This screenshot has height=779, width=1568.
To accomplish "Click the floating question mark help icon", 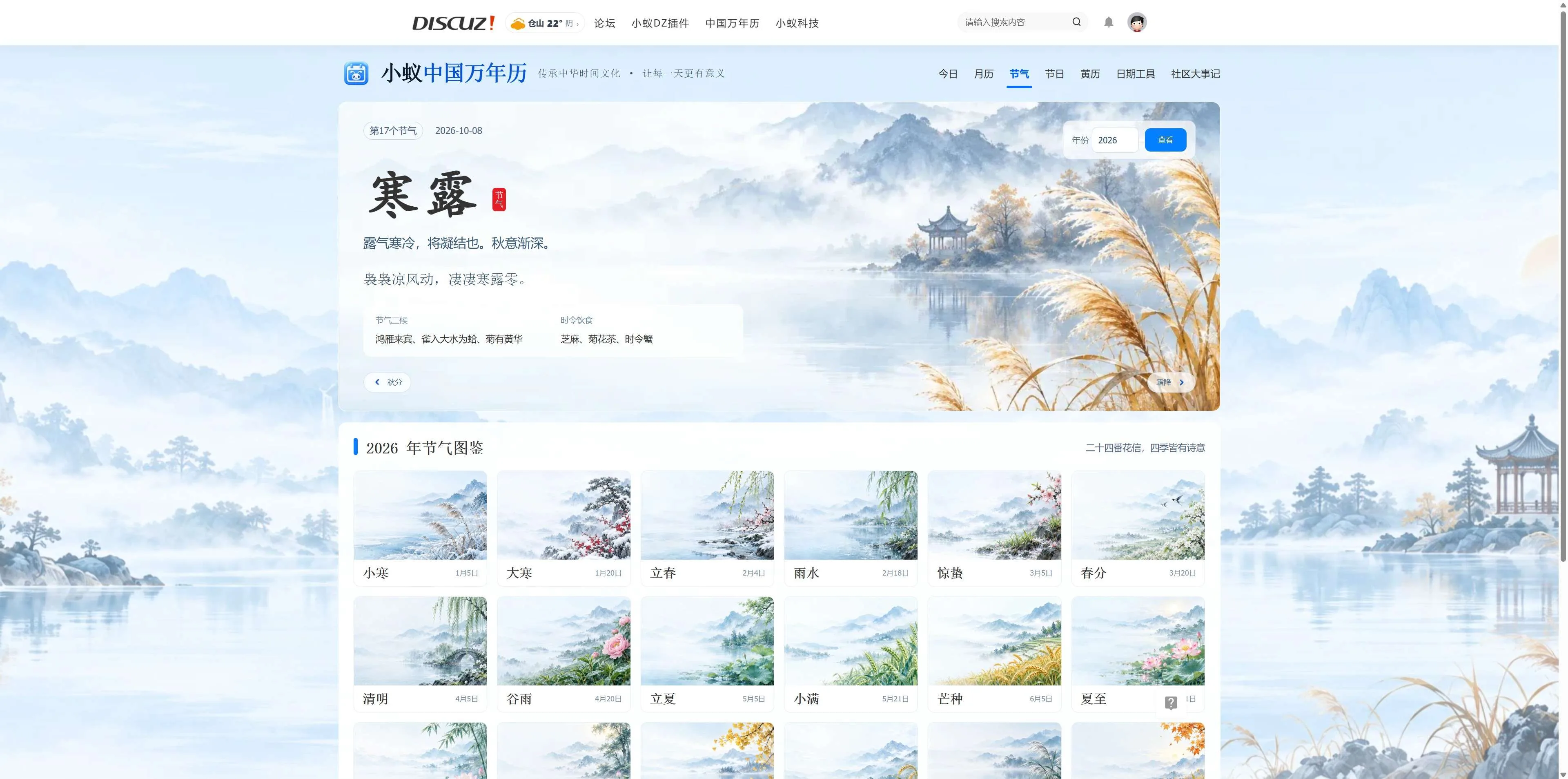I will point(1171,703).
